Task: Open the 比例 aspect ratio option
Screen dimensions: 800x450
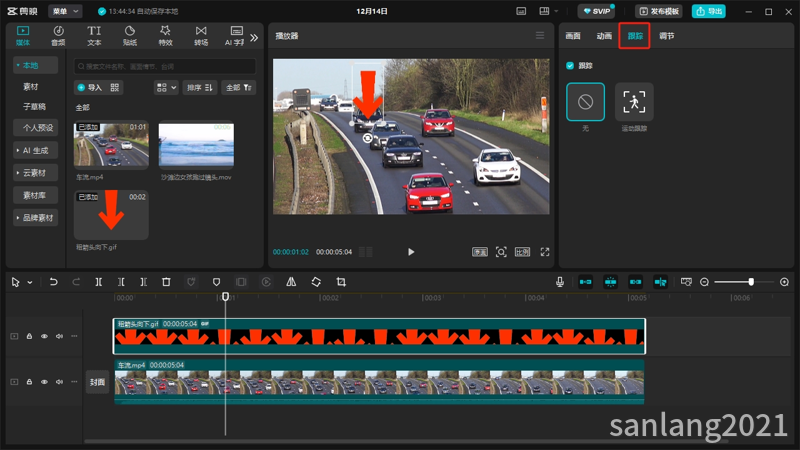Action: tap(522, 252)
